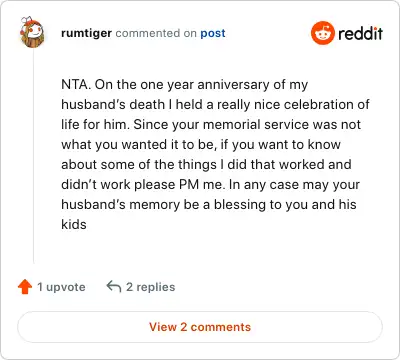
Task: Click the "husband's death" phrase in comment
Action: [x=113, y=104]
